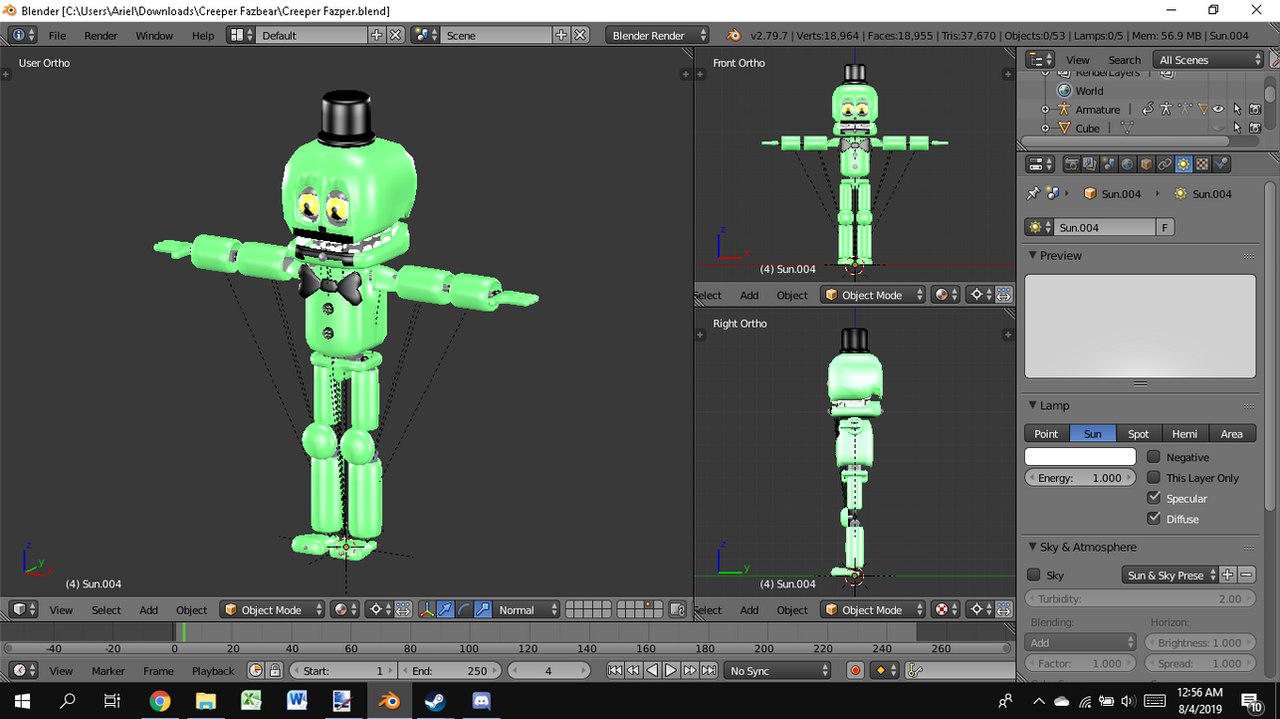The height and width of the screenshot is (719, 1280).
Task: Uncheck the Diffuse lamp checkbox
Action: (x=1154, y=519)
